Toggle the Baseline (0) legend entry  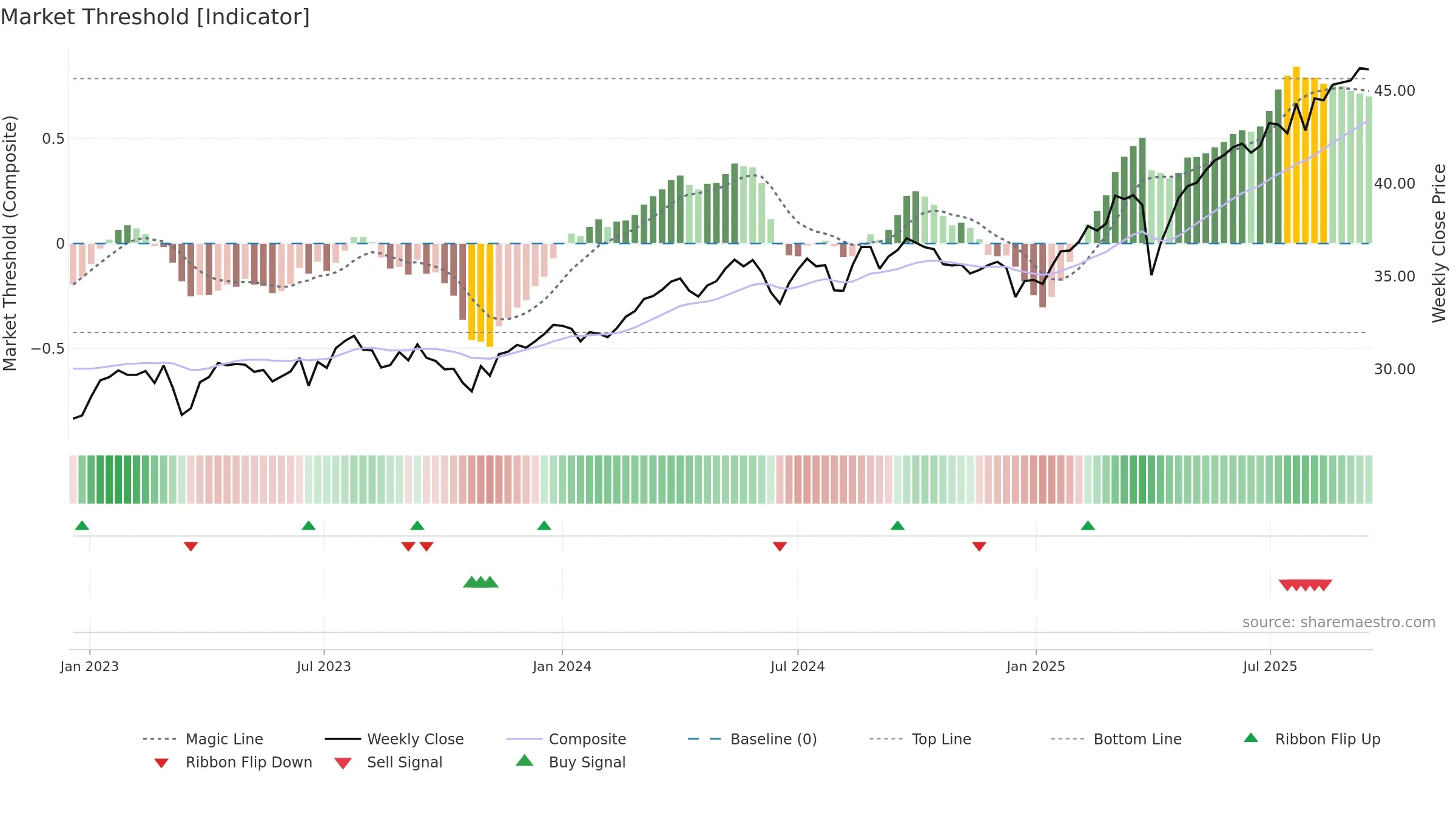(x=752, y=739)
